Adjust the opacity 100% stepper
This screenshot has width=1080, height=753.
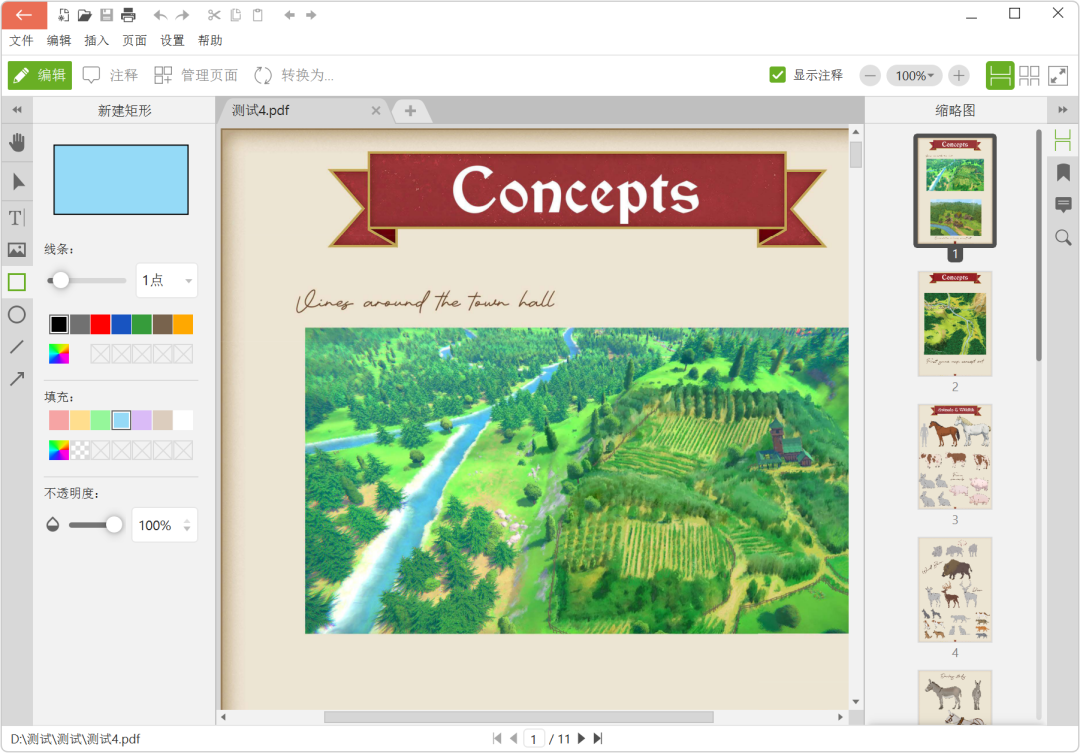pyautogui.click(x=187, y=526)
